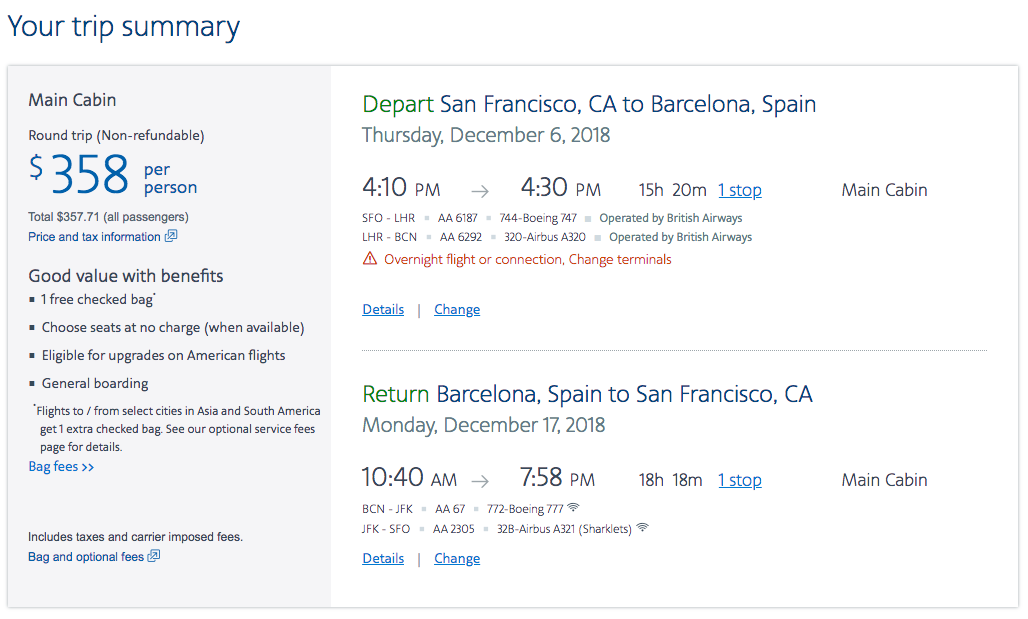Open Bag and optional fees link
This screenshot has height=619, width=1028.
click(x=86, y=557)
